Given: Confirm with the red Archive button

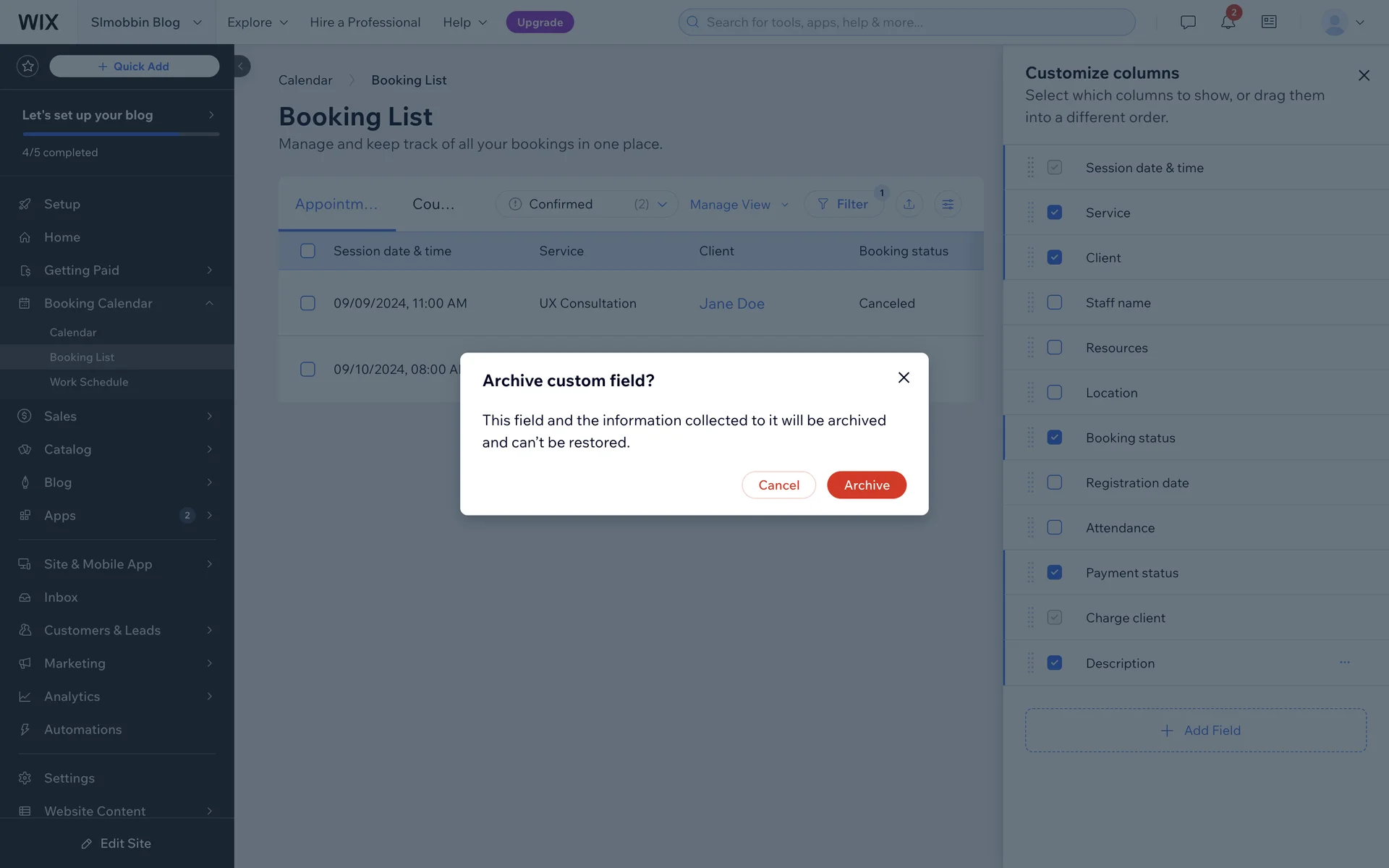Looking at the screenshot, I should click(x=866, y=485).
